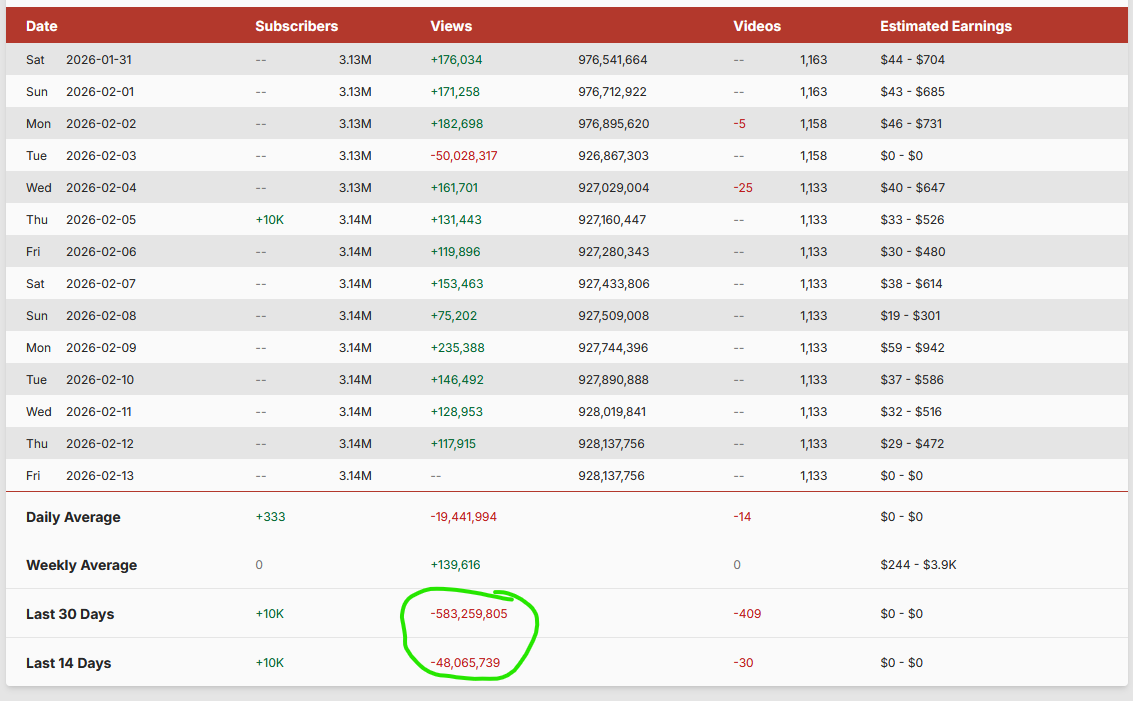Select the date 2026-01-31
Image resolution: width=1133 pixels, height=701 pixels.
pos(99,60)
